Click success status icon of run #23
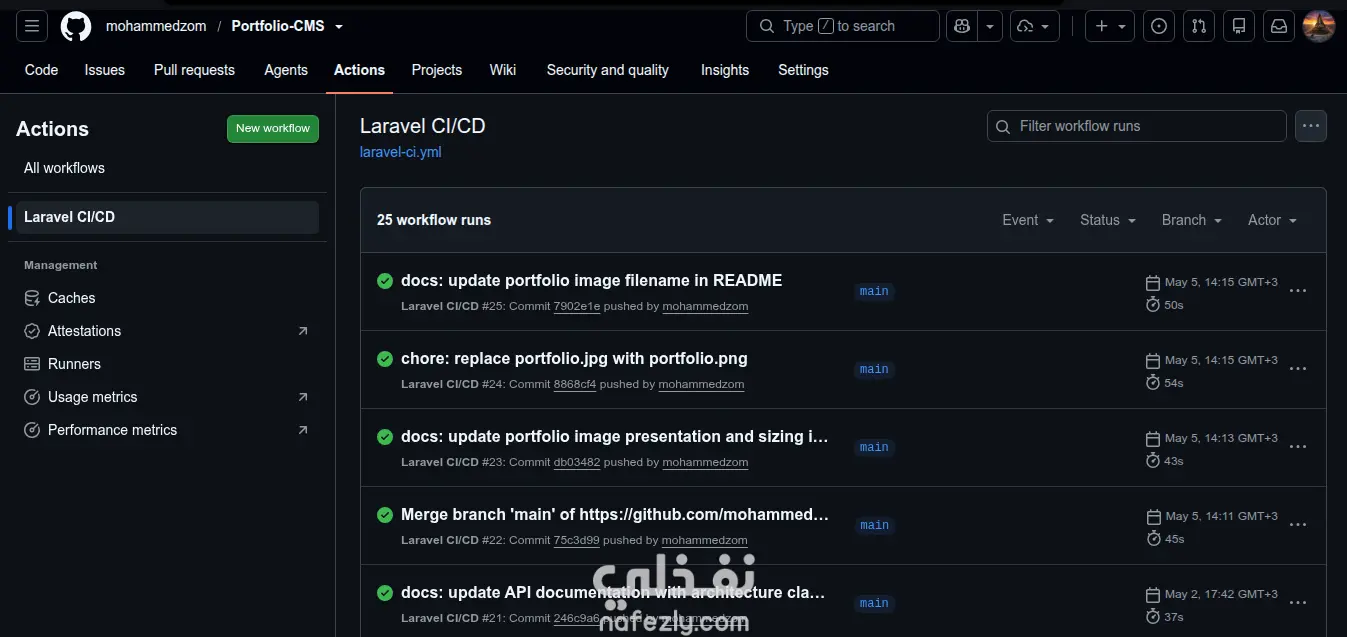 pos(385,437)
